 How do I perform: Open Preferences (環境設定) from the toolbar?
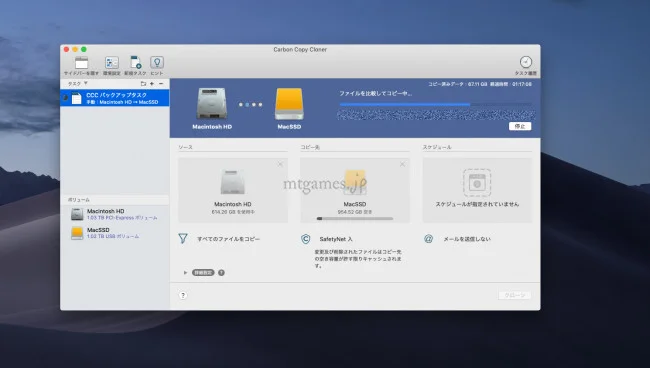[112, 63]
